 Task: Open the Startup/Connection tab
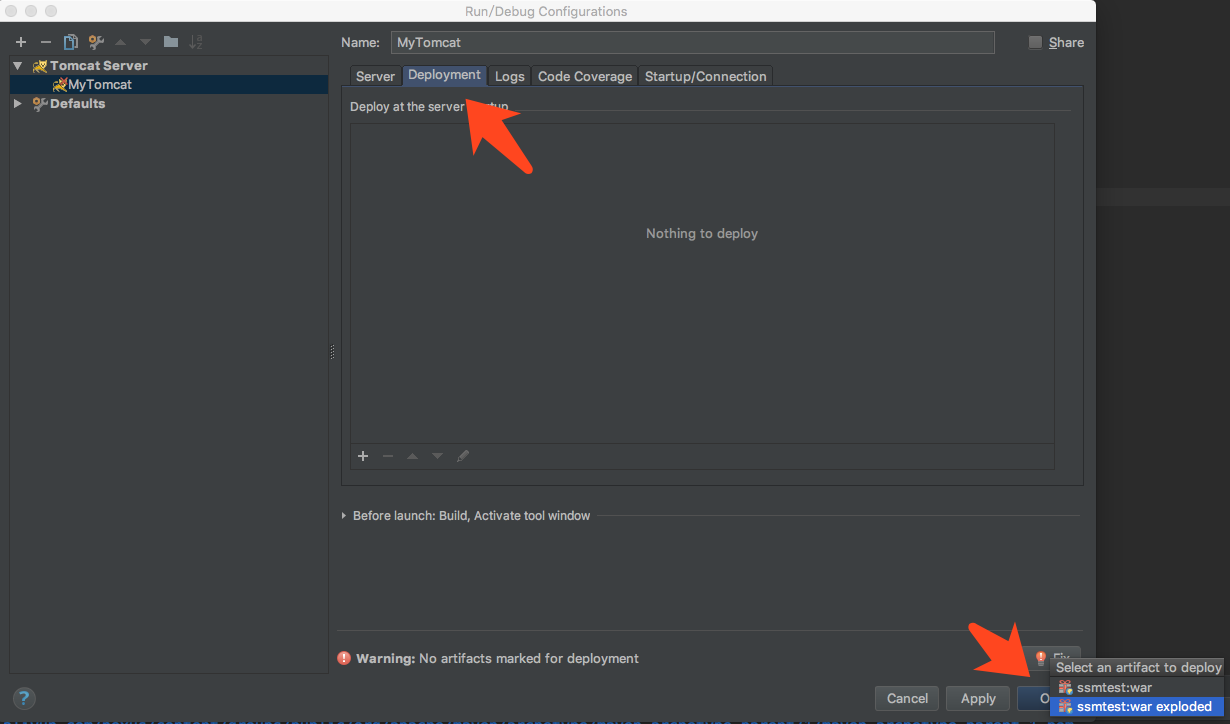point(705,76)
